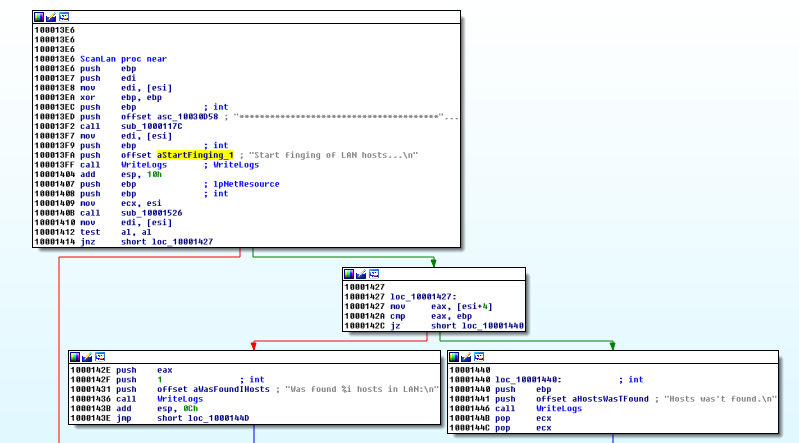Click the ScanLan procedure name
Image resolution: width=799 pixels, height=443 pixels.
tap(98, 59)
